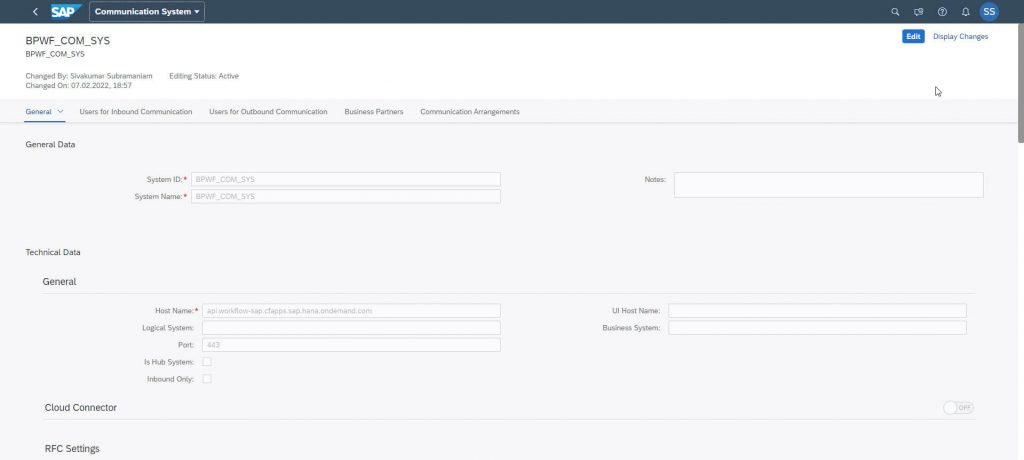Click the Business System field
Image resolution: width=1024 pixels, height=460 pixels.
coord(817,327)
